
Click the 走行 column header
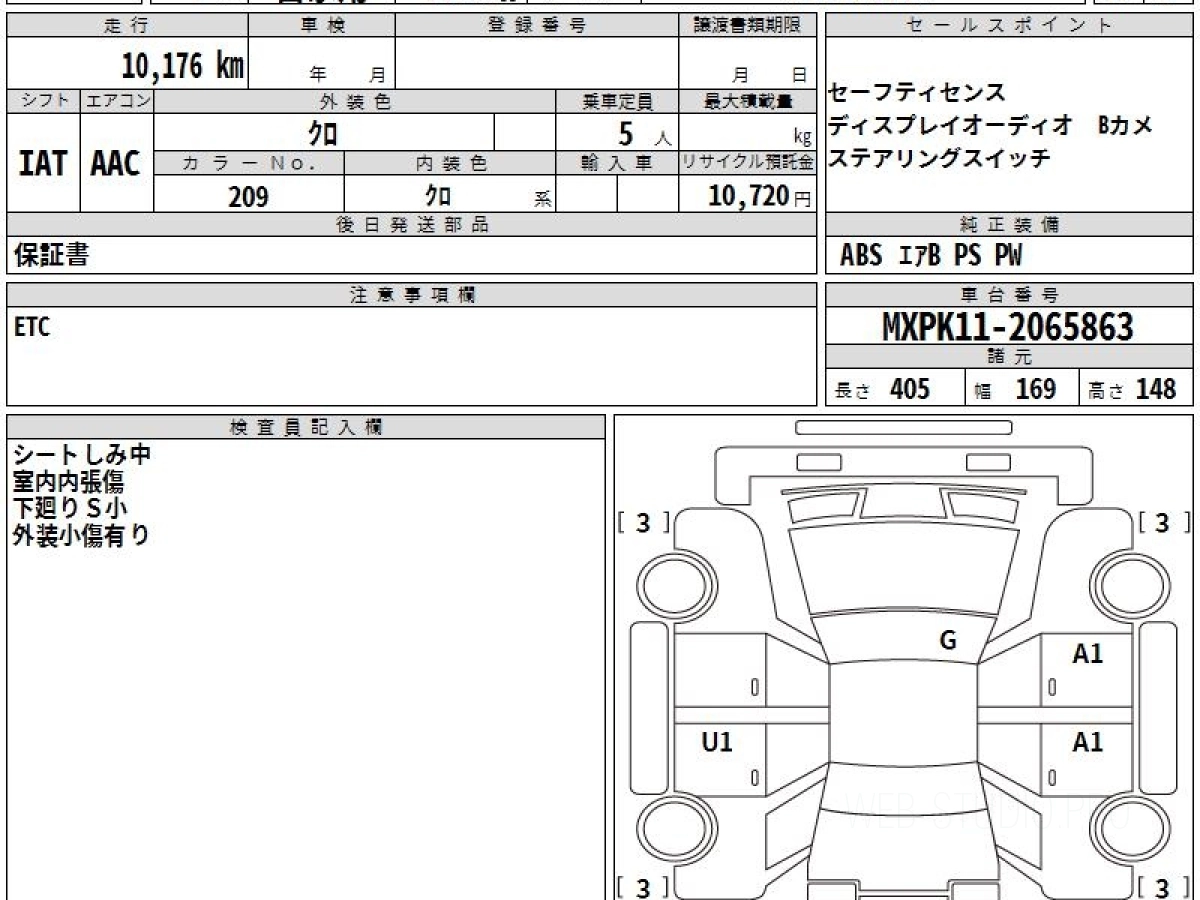pyautogui.click(x=127, y=26)
